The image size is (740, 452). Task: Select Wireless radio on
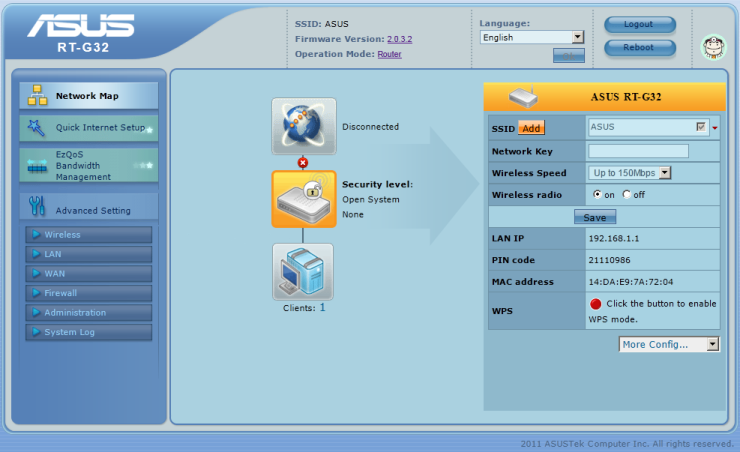coord(597,194)
